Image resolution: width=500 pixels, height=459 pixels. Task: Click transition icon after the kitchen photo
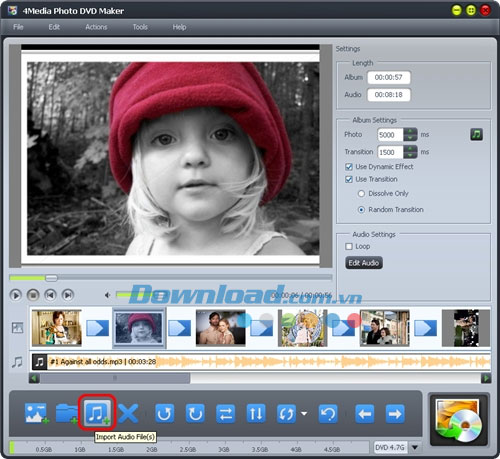pyautogui.click(x=98, y=328)
